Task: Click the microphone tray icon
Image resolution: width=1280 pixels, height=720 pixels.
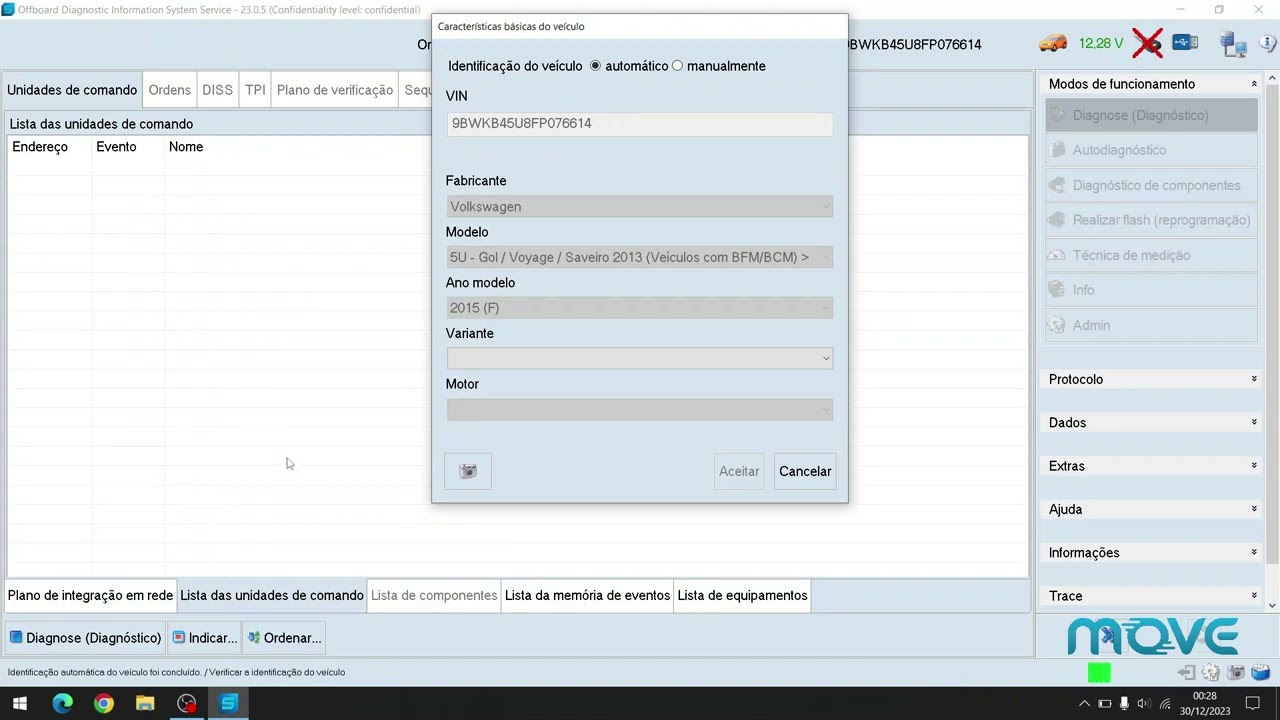Action: coord(1125,704)
